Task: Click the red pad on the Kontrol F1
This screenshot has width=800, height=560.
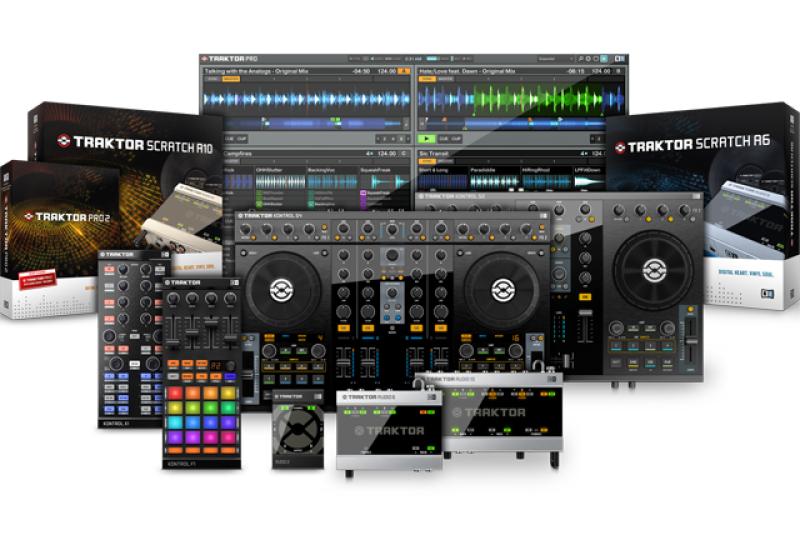Action: [x=174, y=393]
